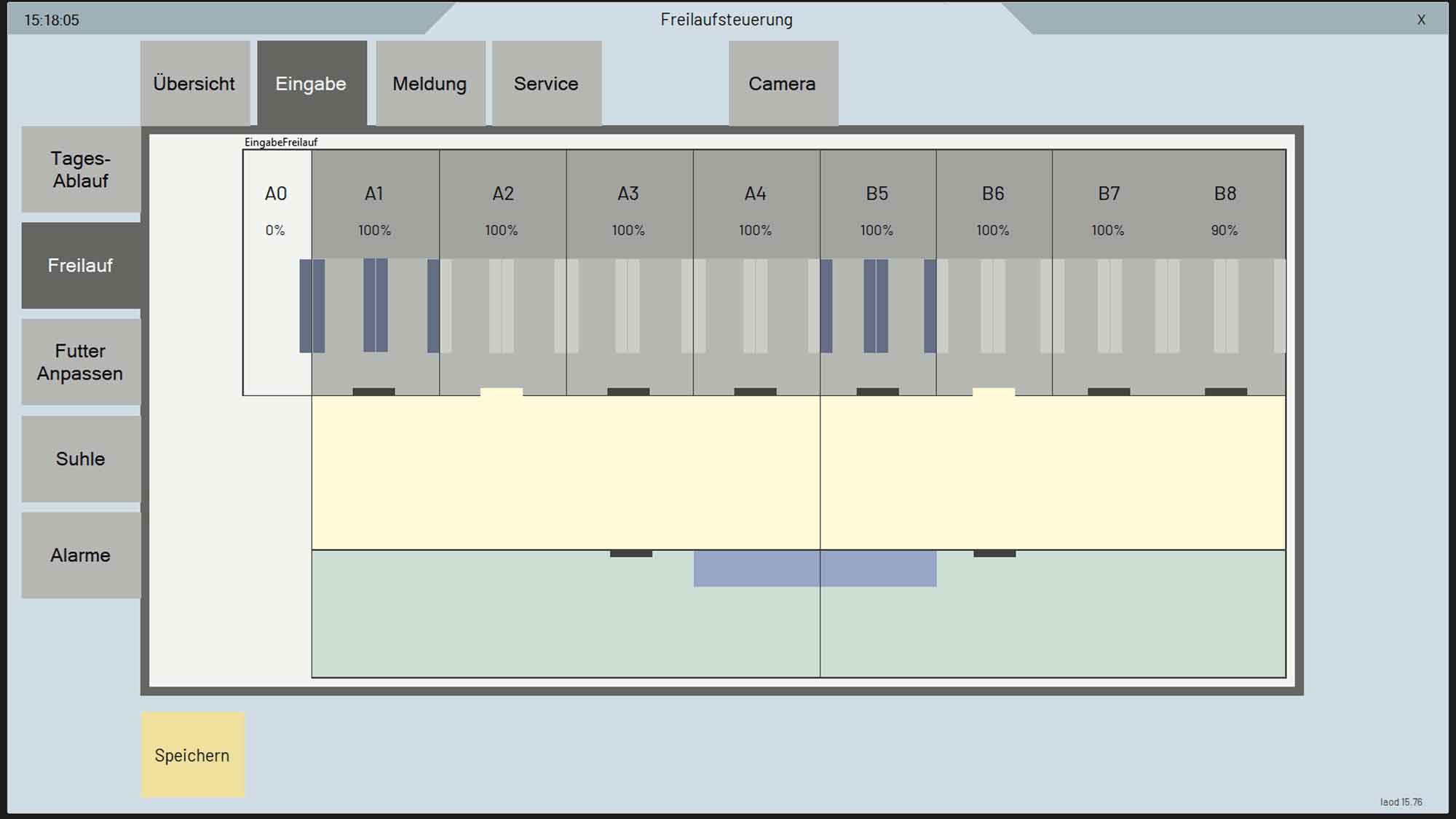The width and height of the screenshot is (1456, 819).
Task: Select Tages-Ablauf in sidebar
Action: coord(81,170)
